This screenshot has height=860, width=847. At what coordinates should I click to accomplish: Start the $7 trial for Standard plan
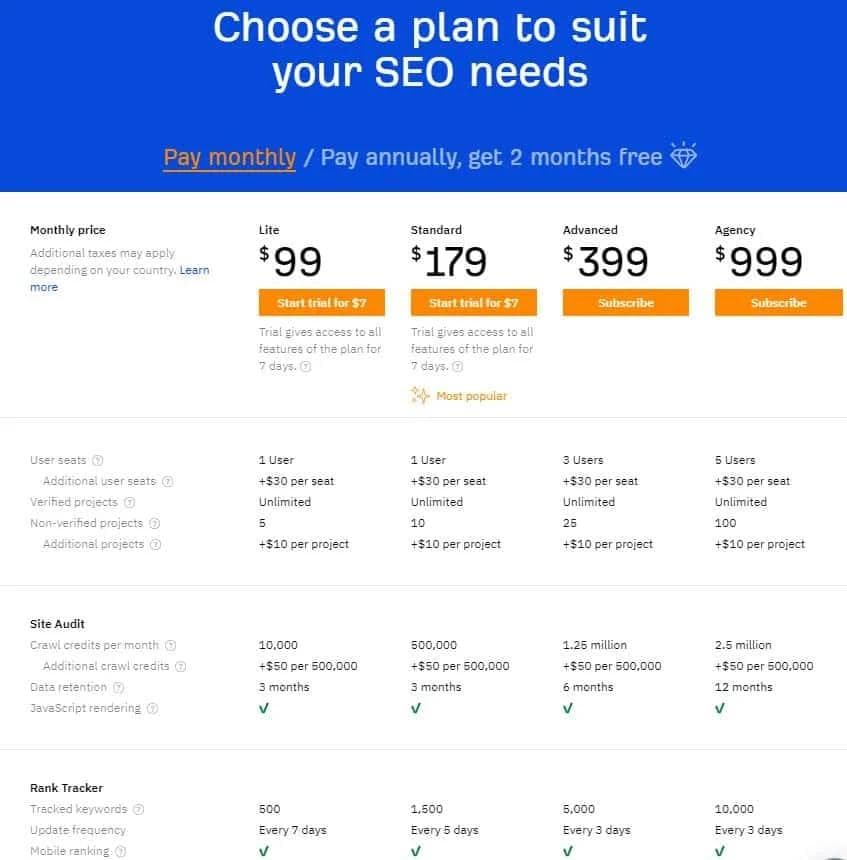point(473,303)
